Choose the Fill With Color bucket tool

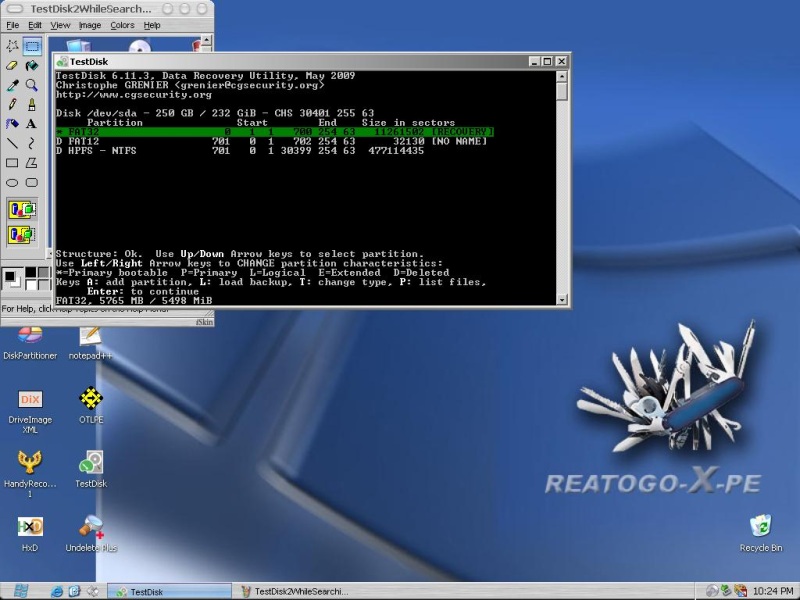pos(32,66)
